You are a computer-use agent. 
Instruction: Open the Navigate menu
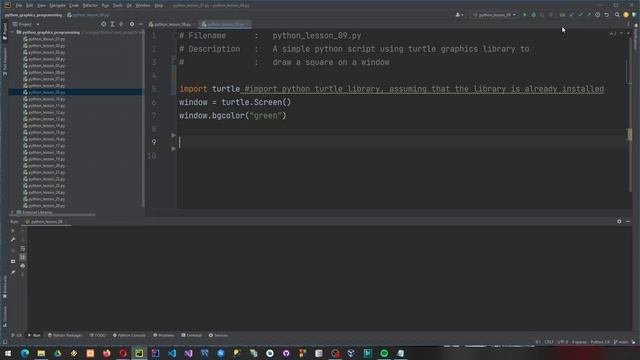[57, 5]
